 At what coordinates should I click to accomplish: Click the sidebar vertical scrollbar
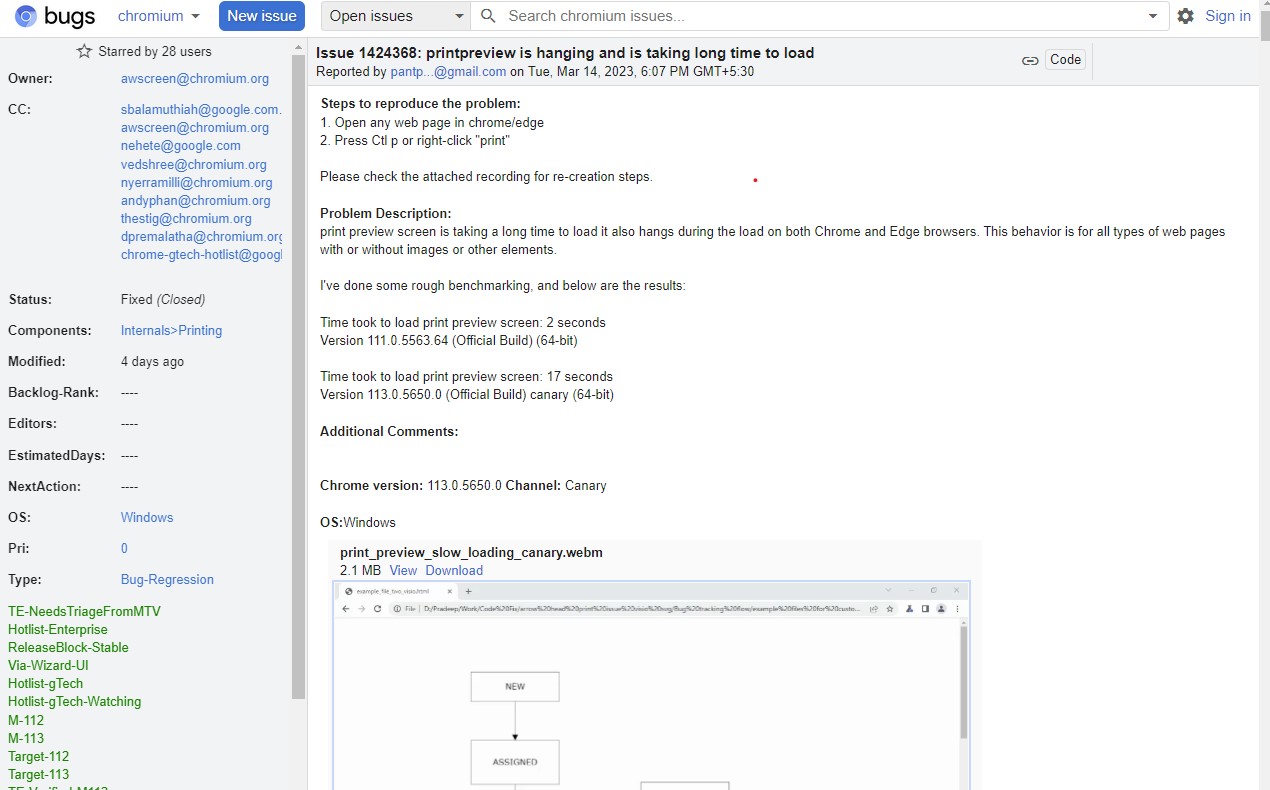[x=298, y=375]
